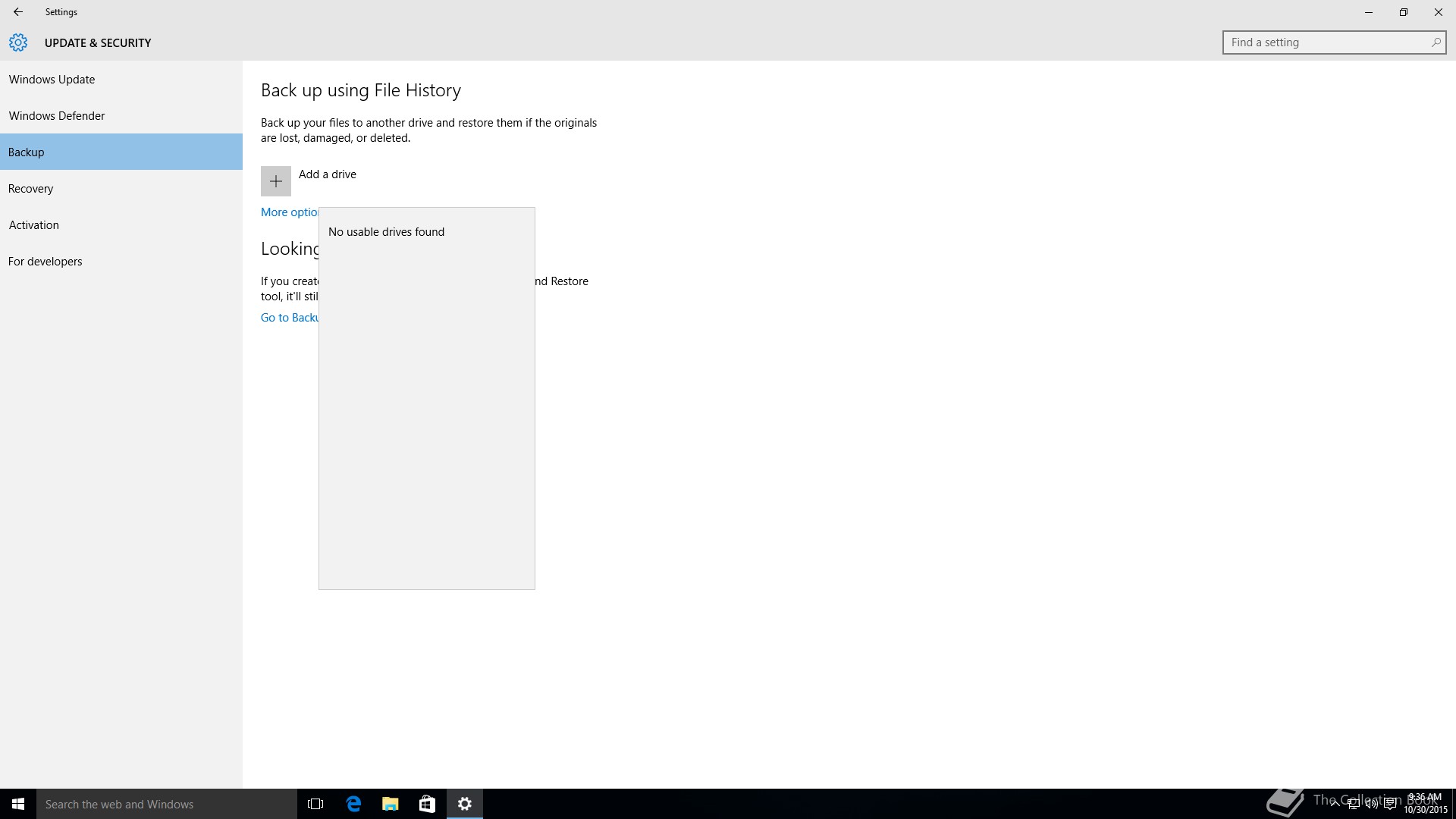
Task: Click the Back up using File History heading
Action: point(361,90)
